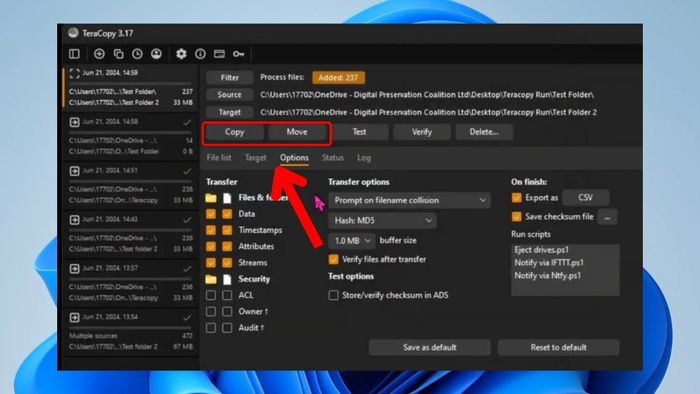Click the folder icon next to Files & folders
Viewport: 700px width, 394px height.
click(x=211, y=198)
